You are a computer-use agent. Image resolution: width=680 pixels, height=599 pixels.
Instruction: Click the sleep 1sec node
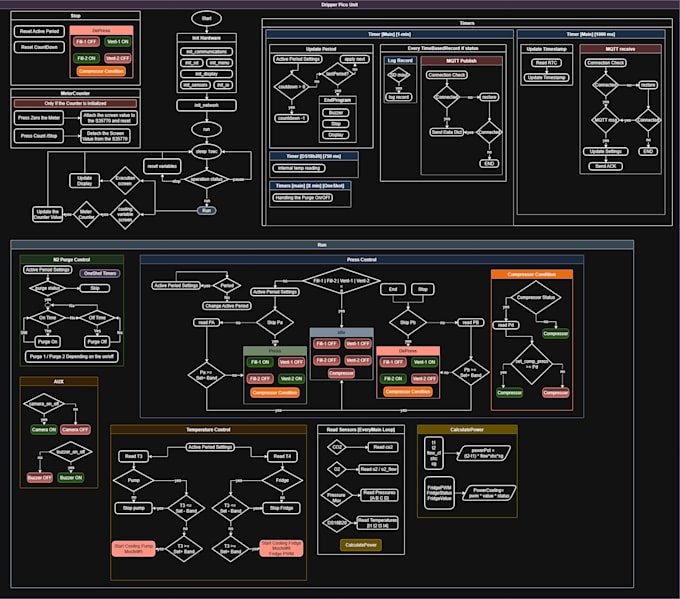click(x=206, y=151)
